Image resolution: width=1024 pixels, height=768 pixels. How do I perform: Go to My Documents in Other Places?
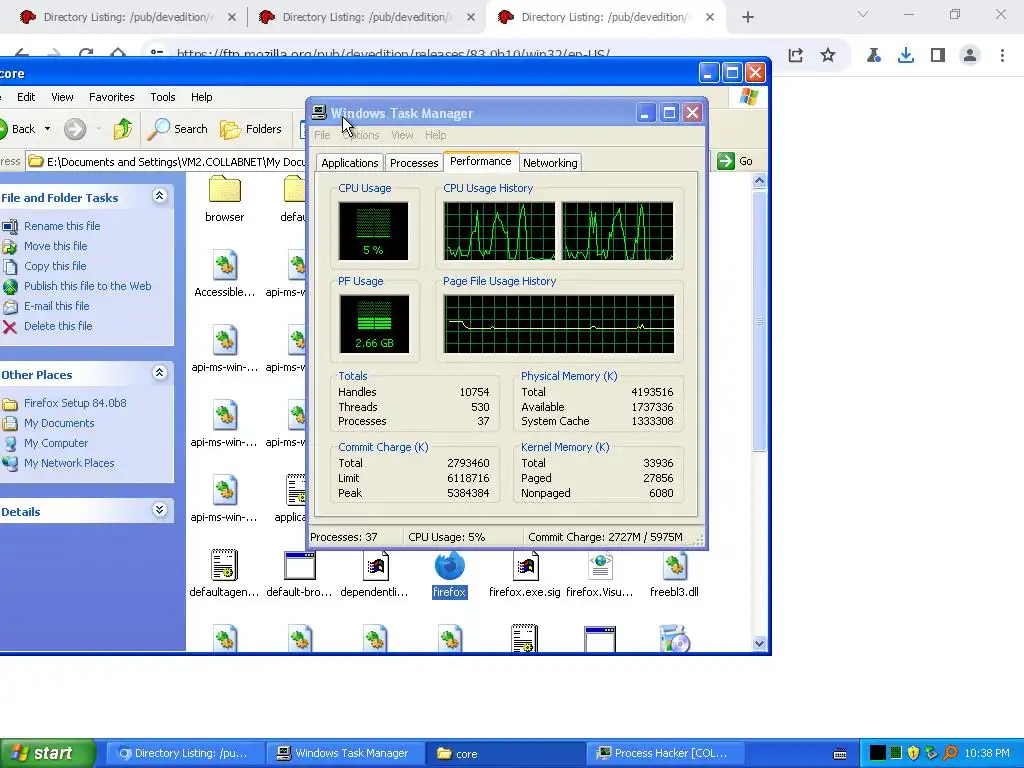pos(59,423)
